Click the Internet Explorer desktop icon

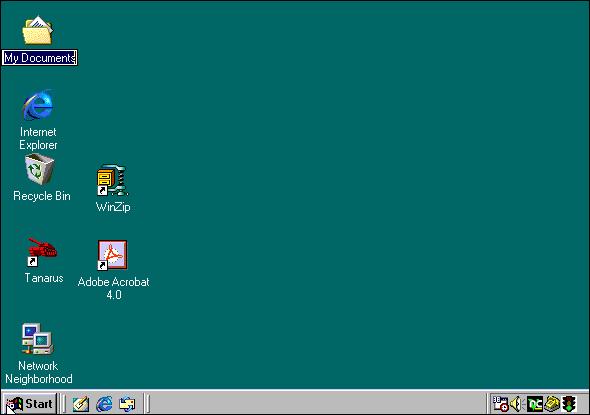pos(38,105)
